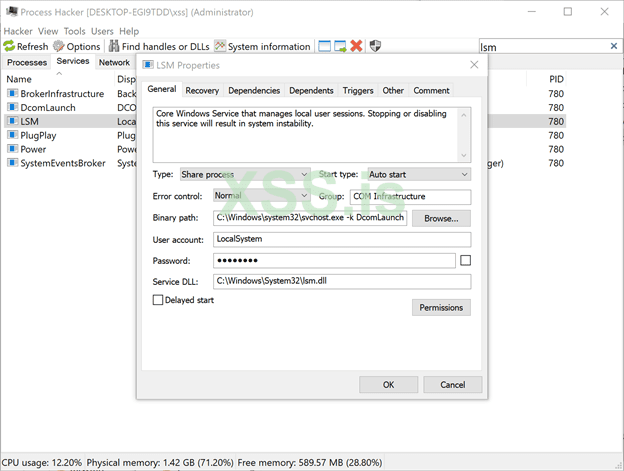Viewport: 624px width, 471px height.
Task: Open System information graph window
Action: (x=263, y=47)
